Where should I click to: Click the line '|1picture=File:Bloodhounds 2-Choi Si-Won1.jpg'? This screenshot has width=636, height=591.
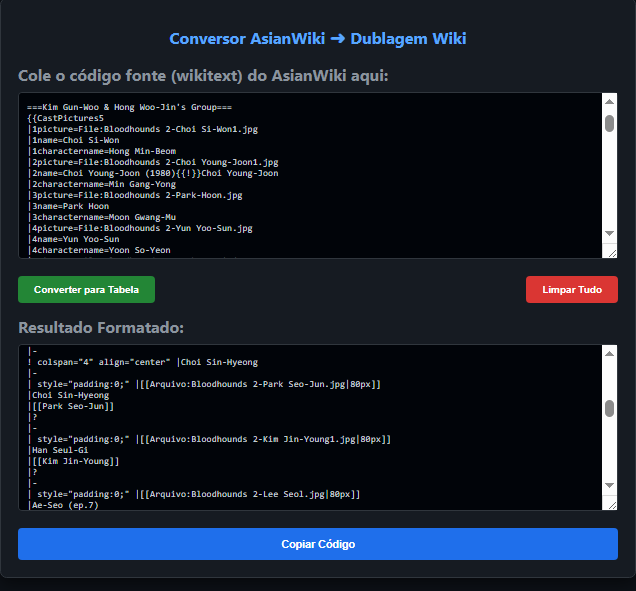(142, 129)
